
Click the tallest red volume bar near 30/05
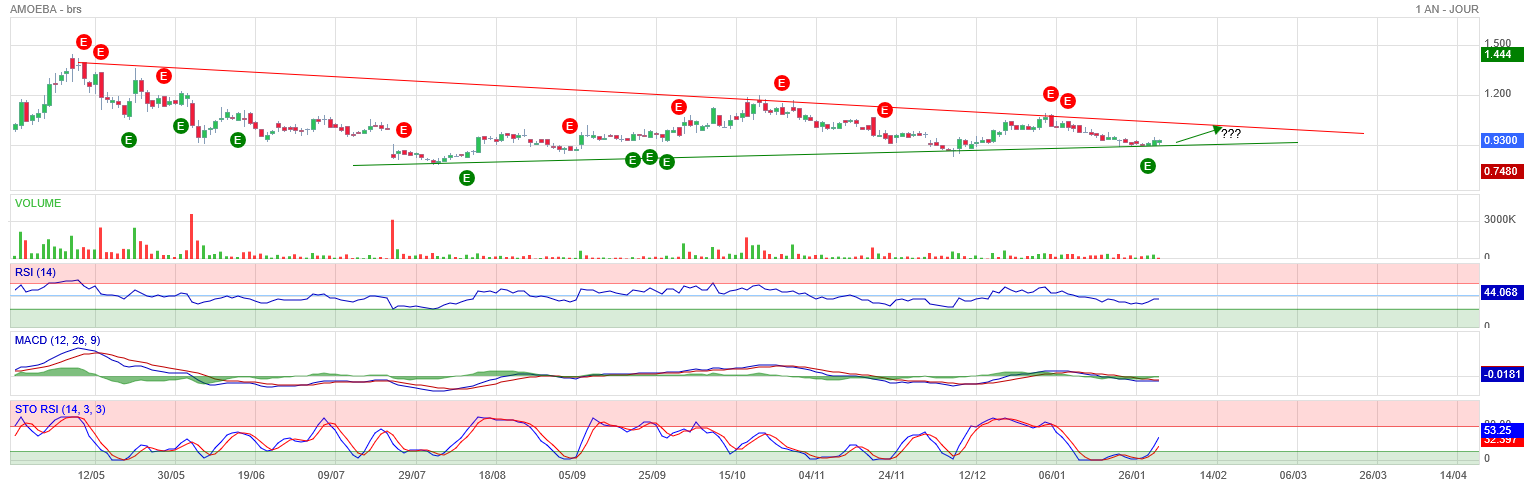pos(191,236)
